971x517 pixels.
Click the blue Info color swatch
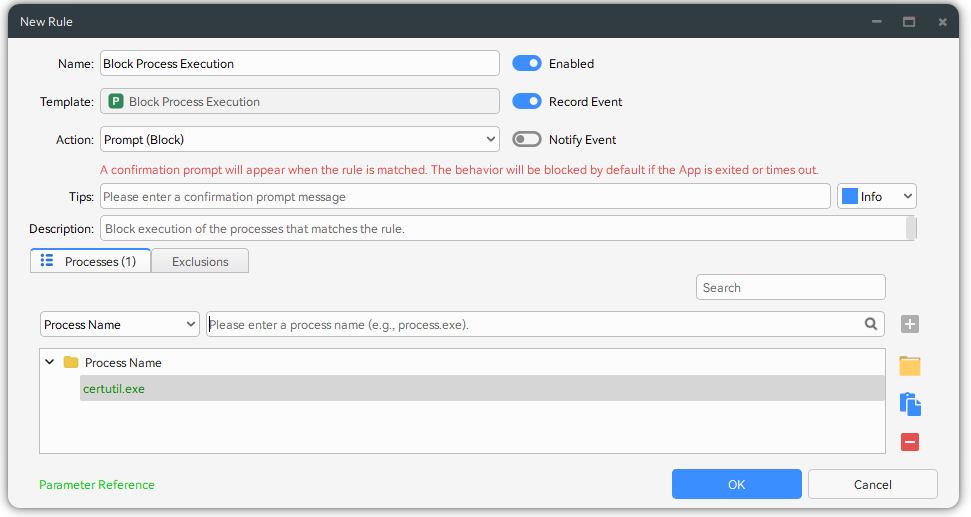tap(850, 197)
